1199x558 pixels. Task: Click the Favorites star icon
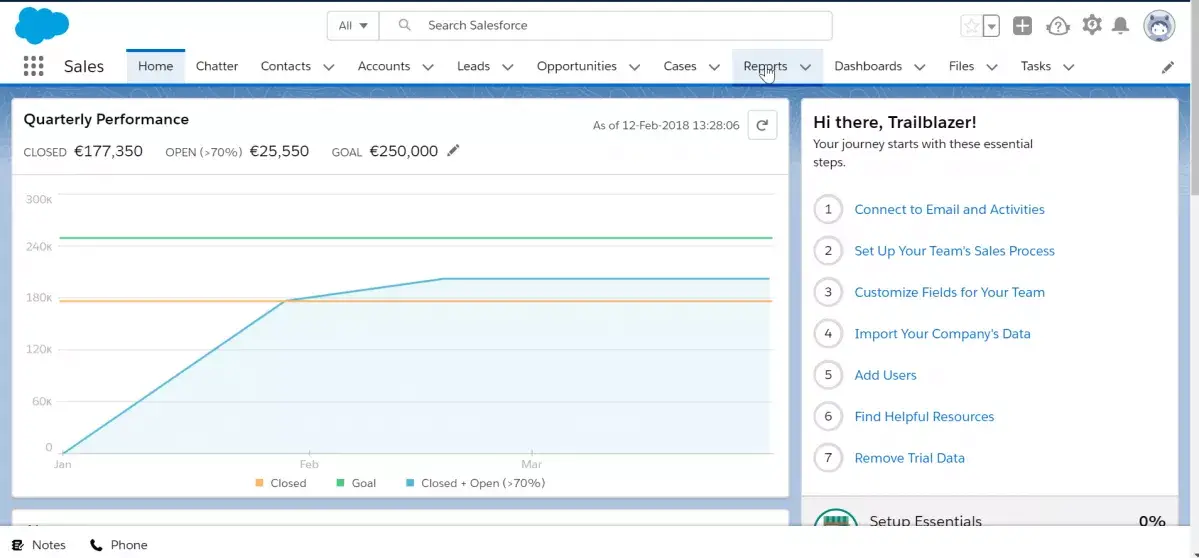[x=971, y=26]
